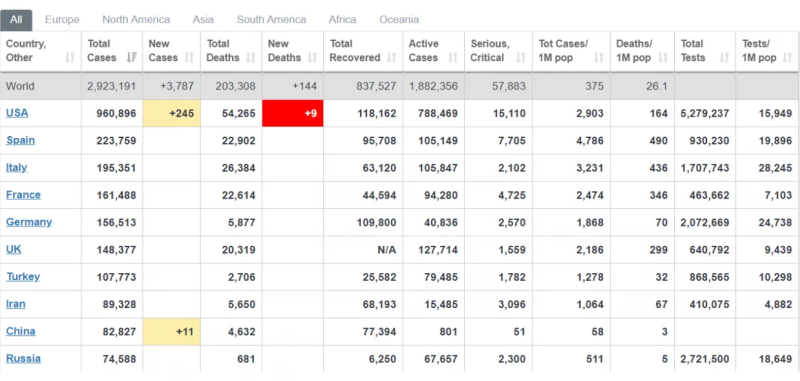Open the North America tab
800x381 pixels.
tap(136, 20)
